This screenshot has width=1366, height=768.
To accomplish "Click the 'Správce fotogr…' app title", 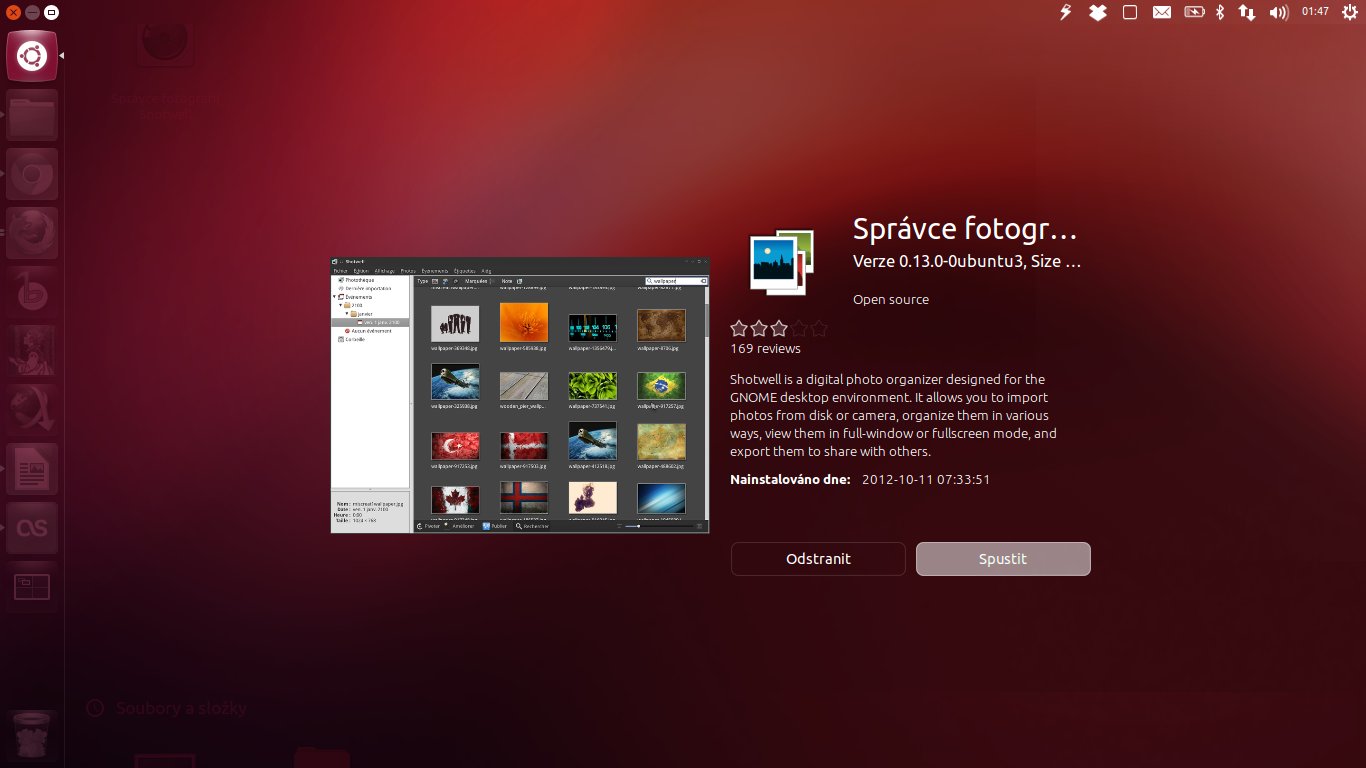I will 965,230.
